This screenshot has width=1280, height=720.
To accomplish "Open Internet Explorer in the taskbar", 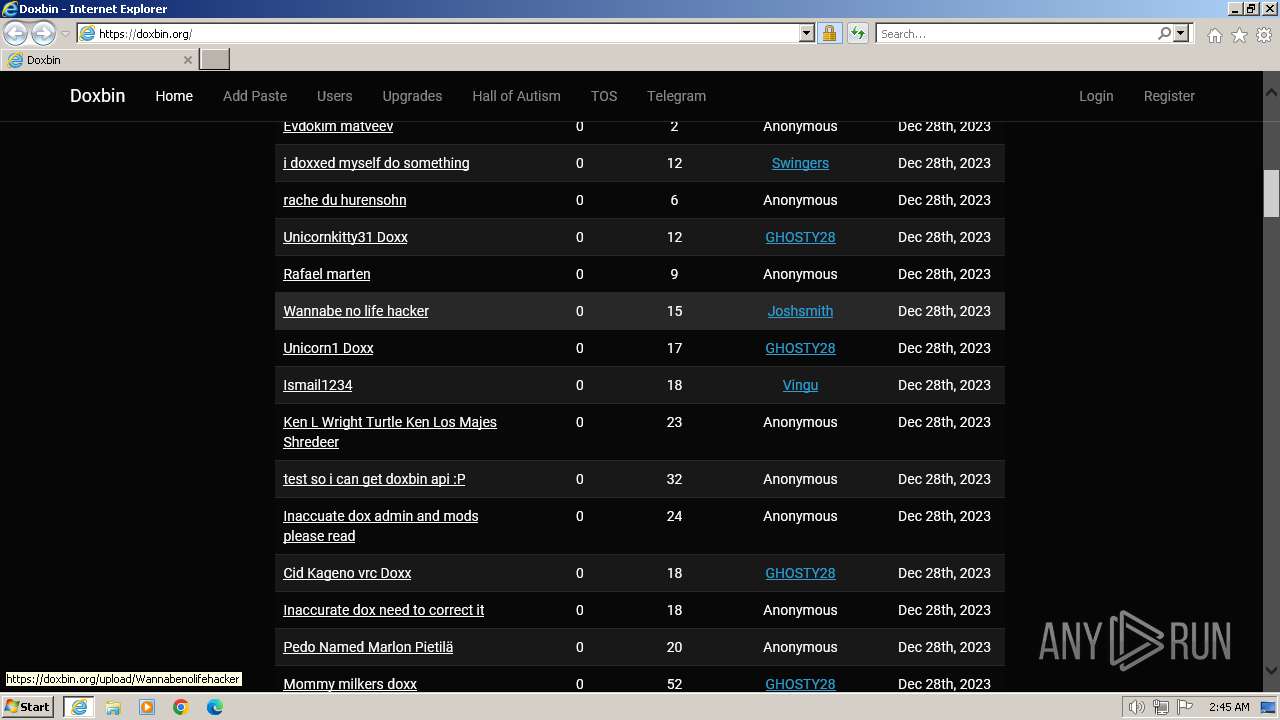I will click(78, 707).
